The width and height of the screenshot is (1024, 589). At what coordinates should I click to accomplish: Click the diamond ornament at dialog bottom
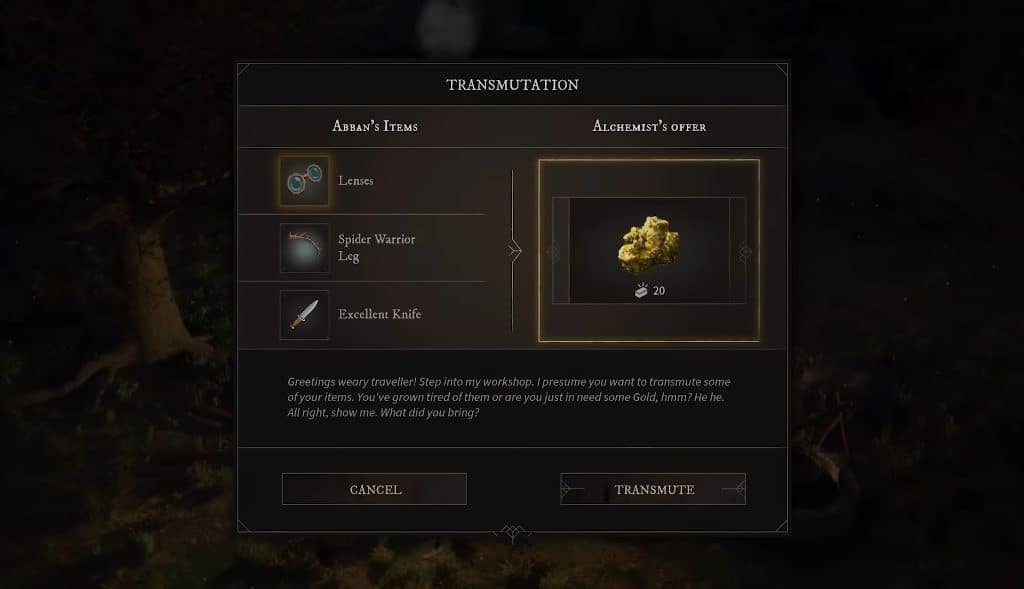[513, 533]
